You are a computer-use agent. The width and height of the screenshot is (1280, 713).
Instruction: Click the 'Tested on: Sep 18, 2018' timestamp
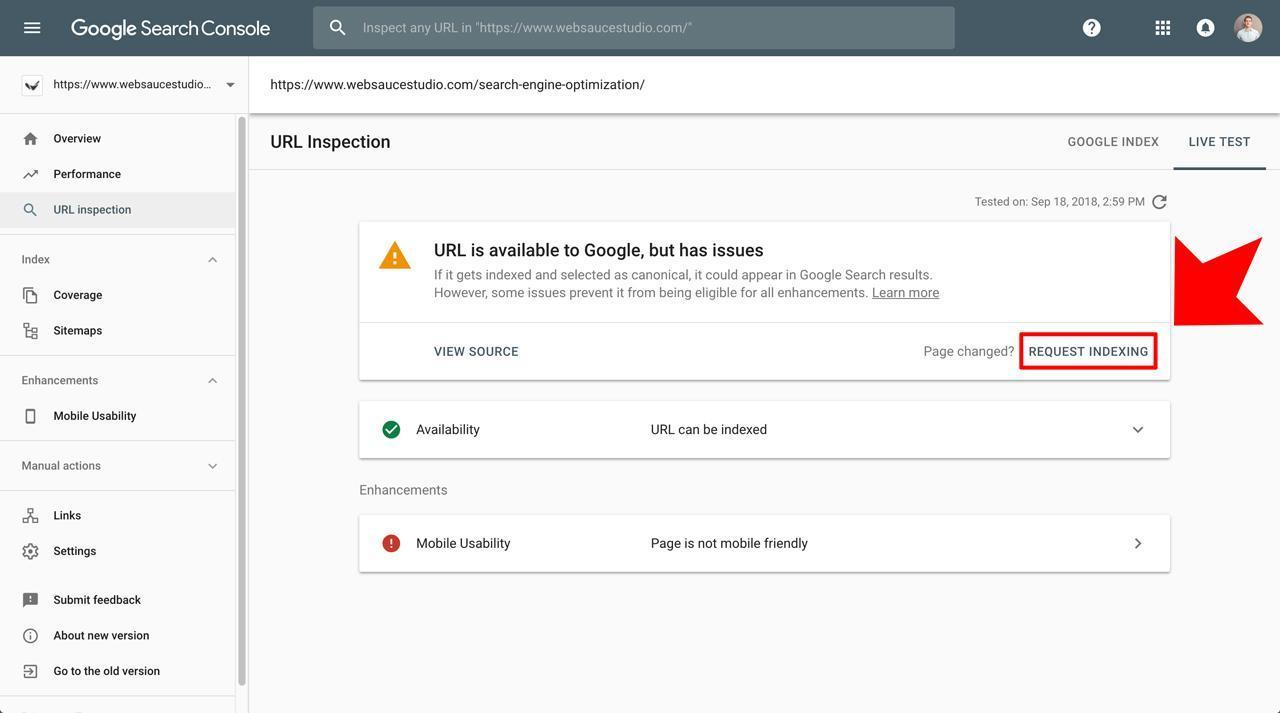pyautogui.click(x=1060, y=202)
